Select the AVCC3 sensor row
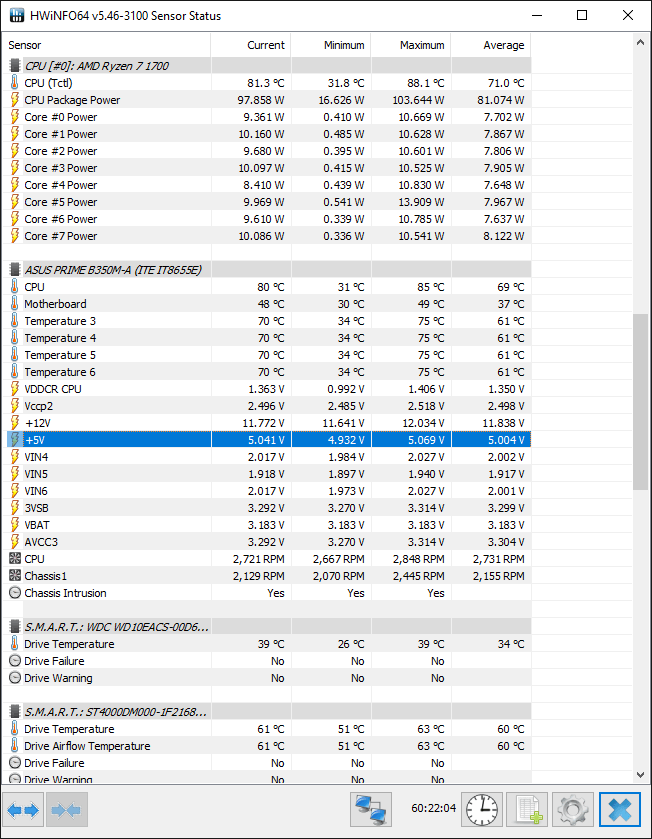This screenshot has width=652, height=839. click(x=266, y=542)
